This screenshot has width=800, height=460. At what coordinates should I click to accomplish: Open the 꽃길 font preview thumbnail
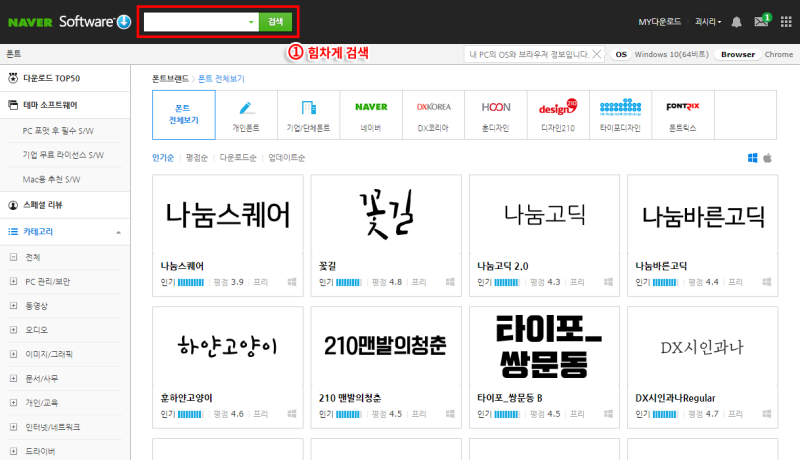pos(386,214)
